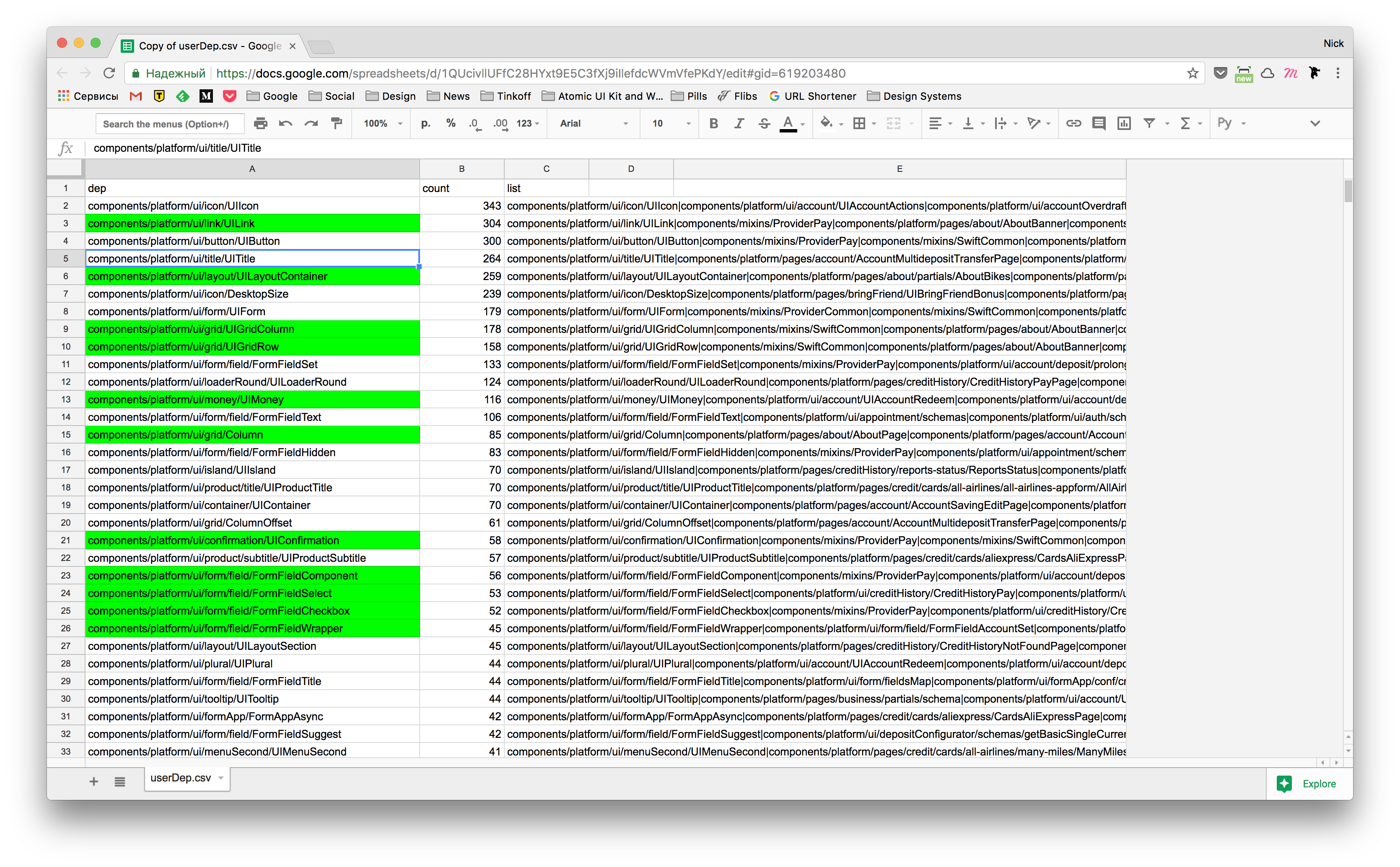Click the Print icon in toolbar

(260, 123)
